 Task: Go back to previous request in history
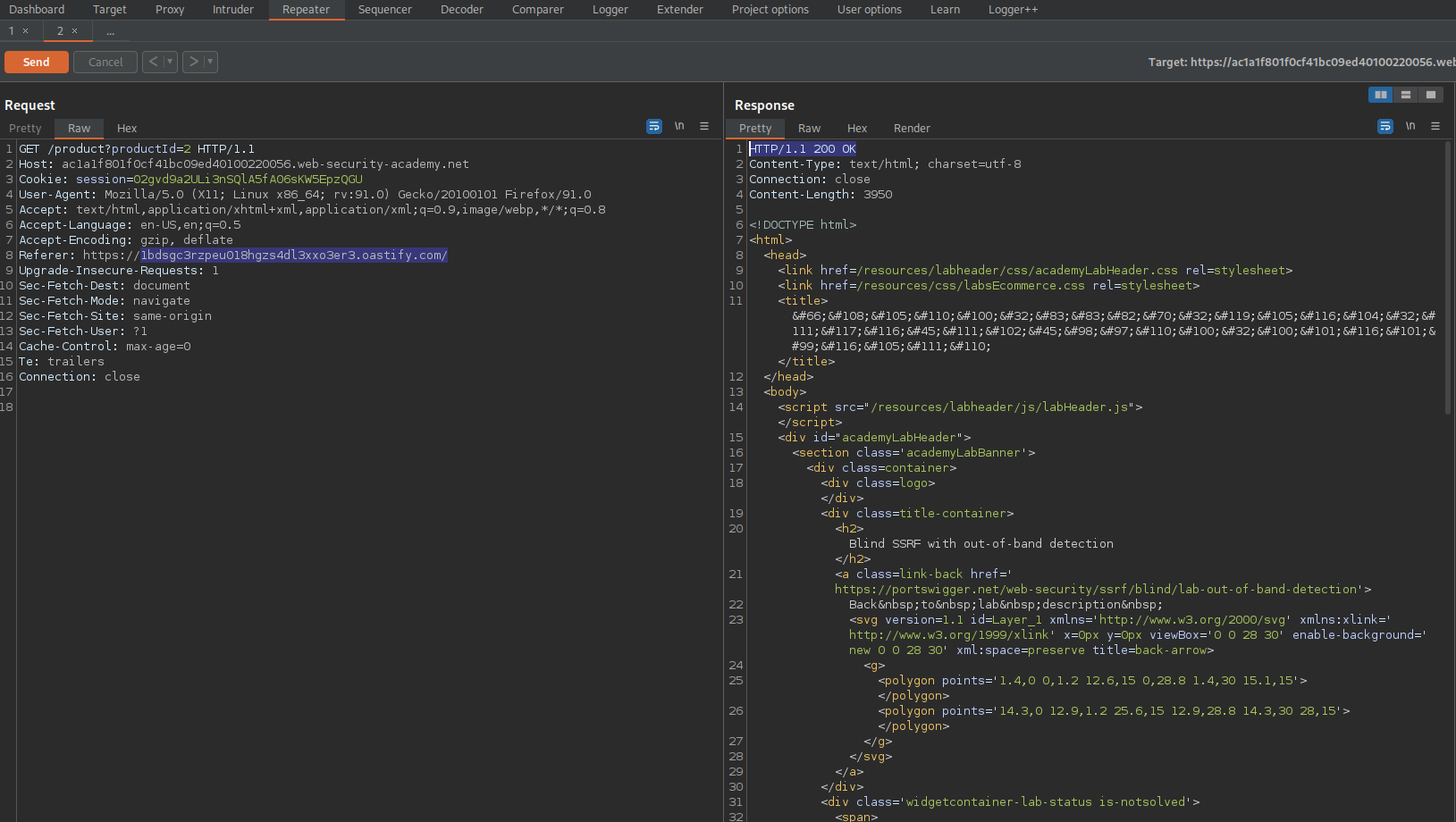154,62
